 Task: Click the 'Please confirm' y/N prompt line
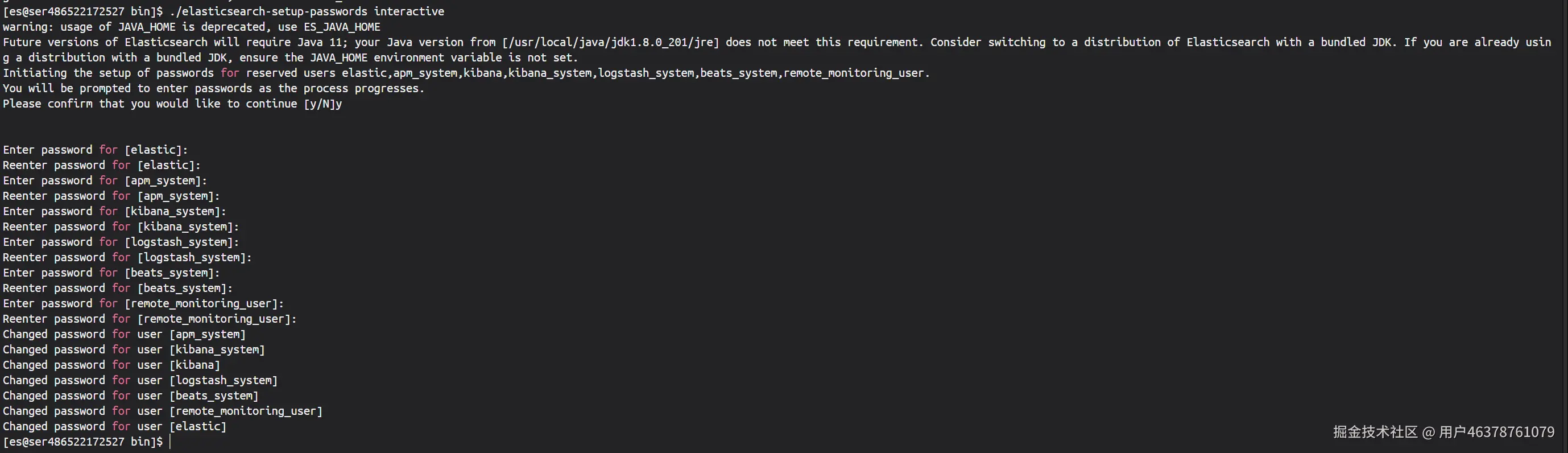click(x=172, y=104)
